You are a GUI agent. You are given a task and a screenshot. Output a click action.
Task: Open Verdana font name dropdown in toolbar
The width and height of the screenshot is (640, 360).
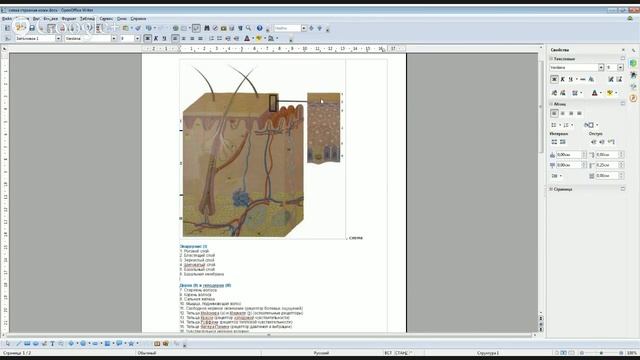[x=114, y=38]
